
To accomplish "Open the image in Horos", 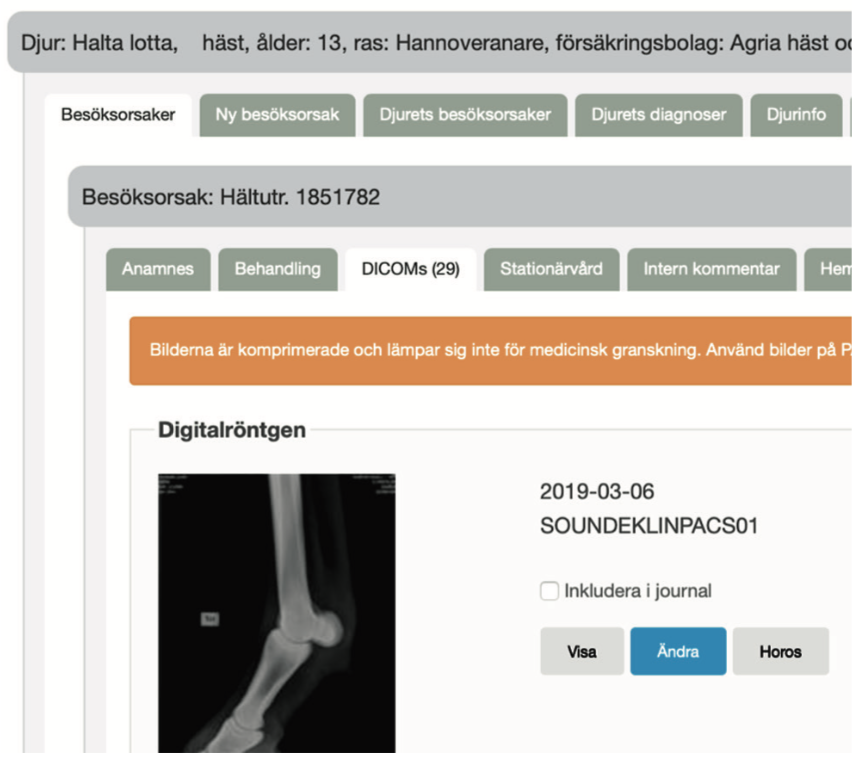I will (x=780, y=652).
